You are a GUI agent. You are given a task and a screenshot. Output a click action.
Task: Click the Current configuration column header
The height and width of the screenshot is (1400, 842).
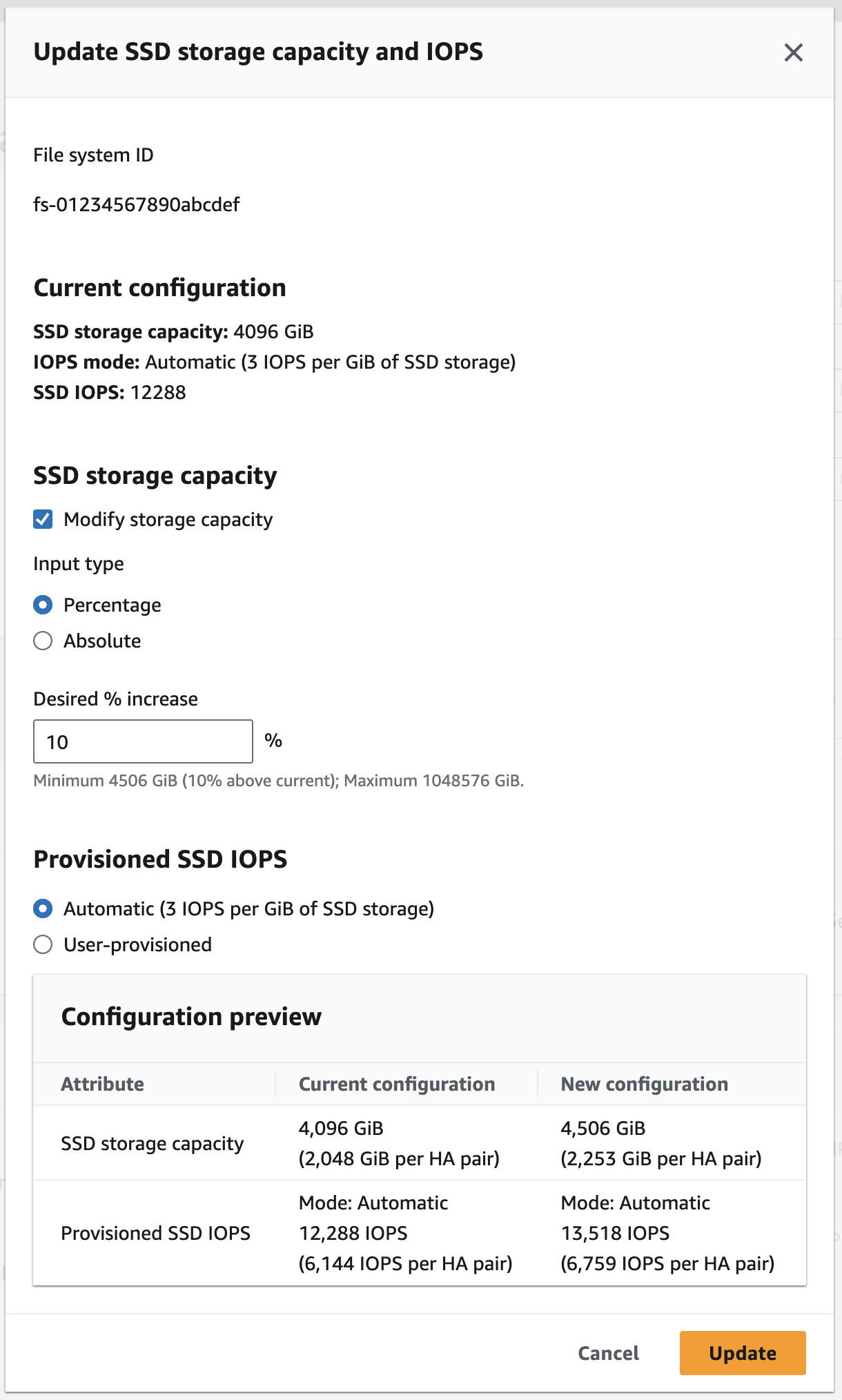[397, 1084]
